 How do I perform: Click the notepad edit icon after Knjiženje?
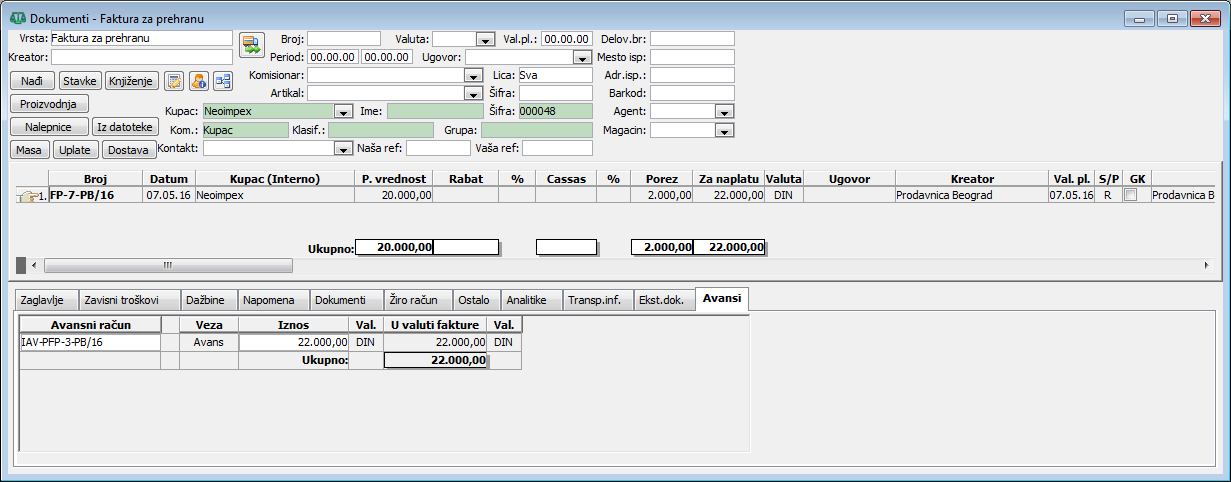coord(173,81)
